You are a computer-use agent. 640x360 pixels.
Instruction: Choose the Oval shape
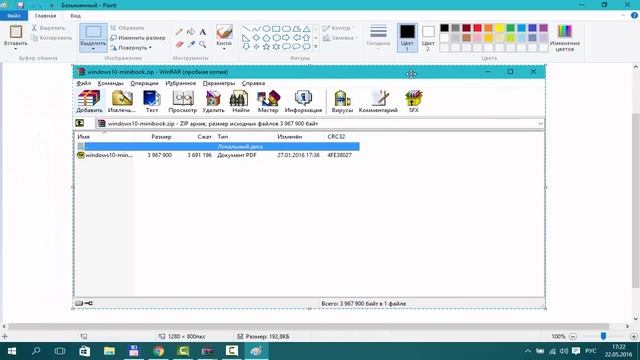(x=266, y=29)
